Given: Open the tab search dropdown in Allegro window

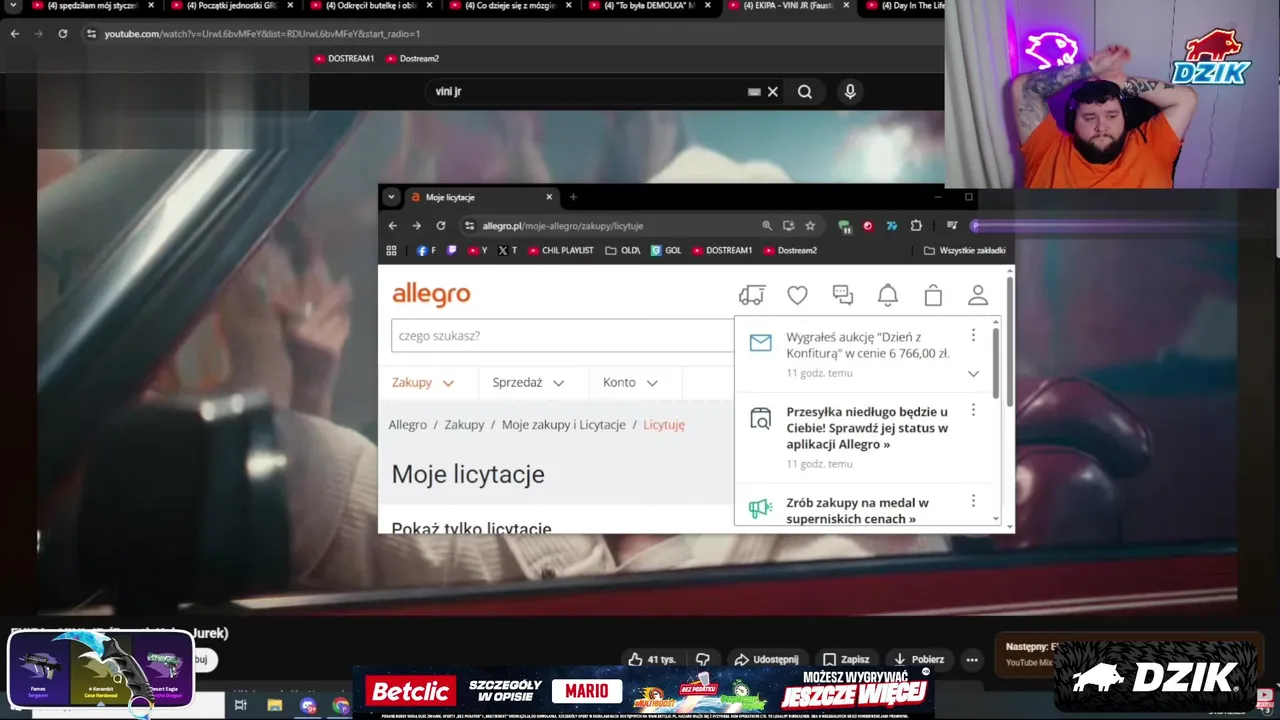Looking at the screenshot, I should point(391,197).
